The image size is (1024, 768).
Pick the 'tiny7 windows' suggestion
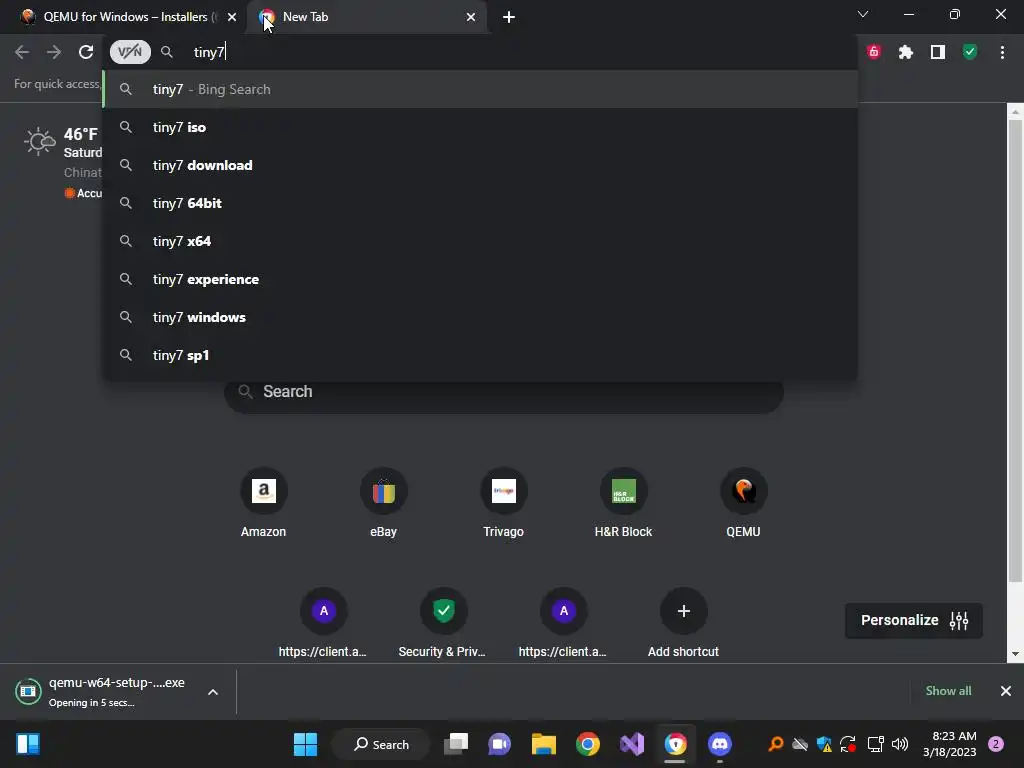point(480,317)
